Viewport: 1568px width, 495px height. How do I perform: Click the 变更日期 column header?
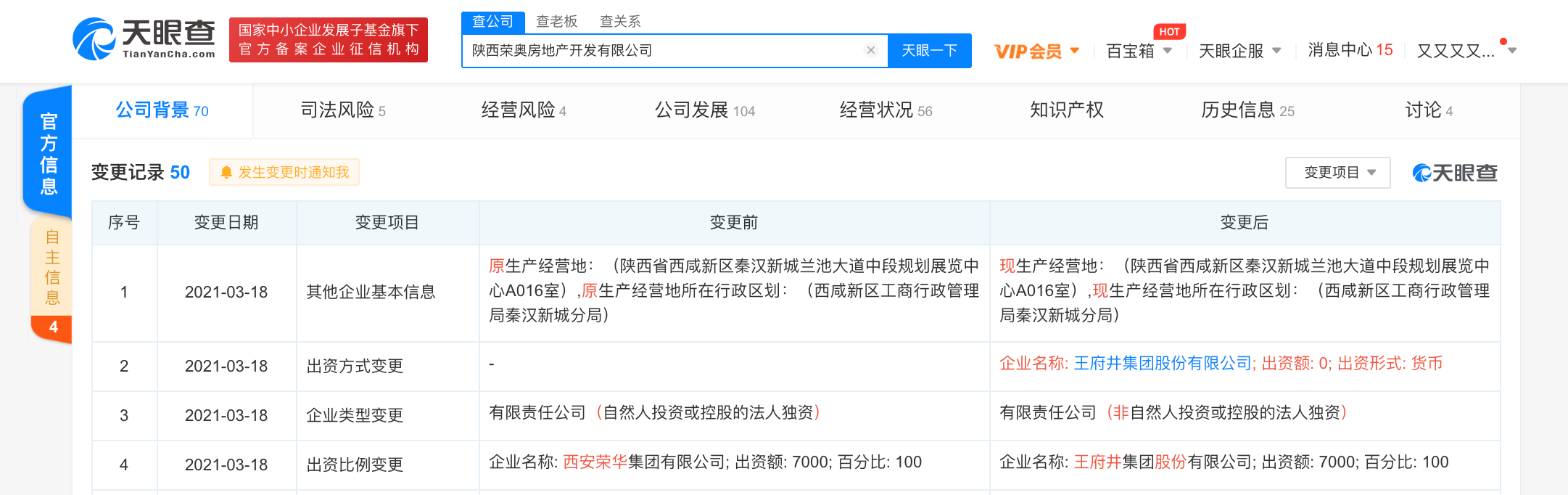tap(226, 223)
